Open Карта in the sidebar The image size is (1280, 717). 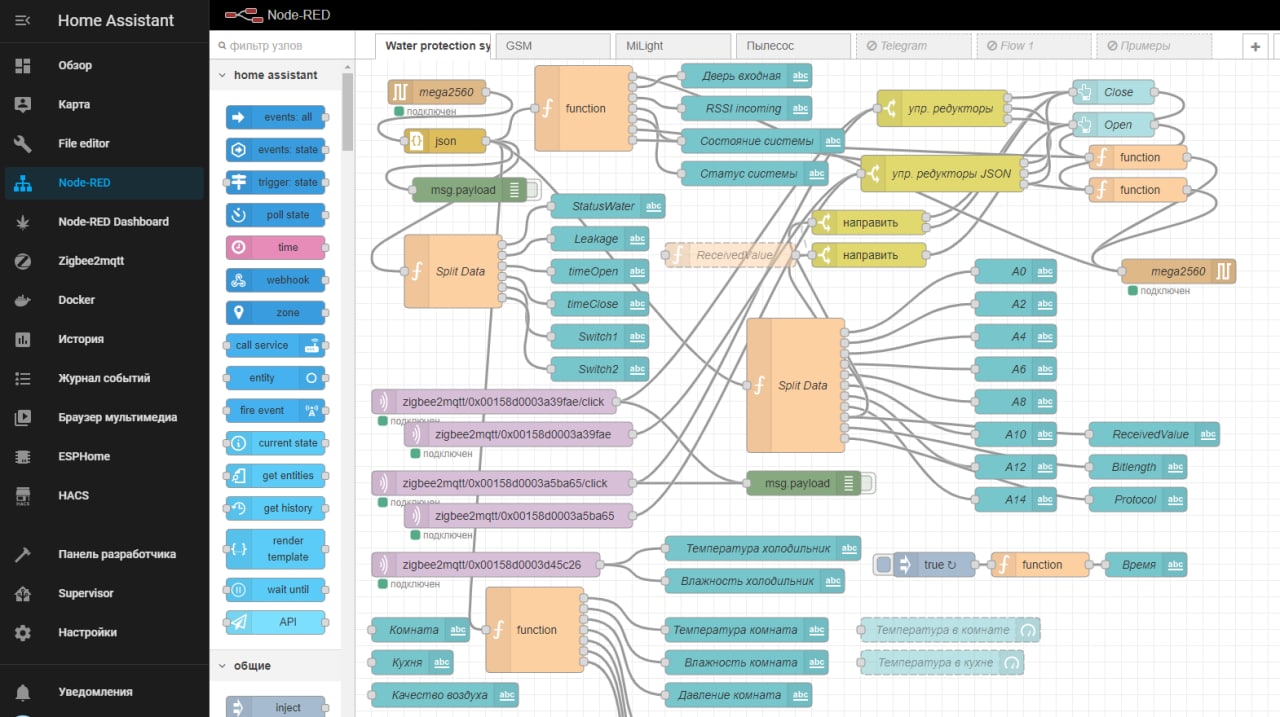(104, 104)
